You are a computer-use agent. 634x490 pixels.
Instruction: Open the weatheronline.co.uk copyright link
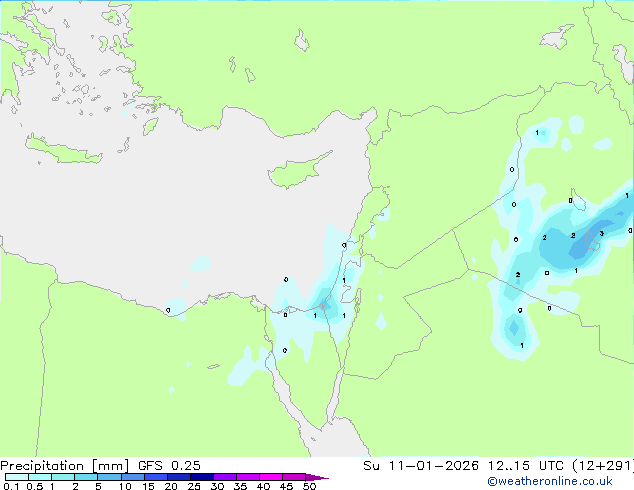coord(550,481)
